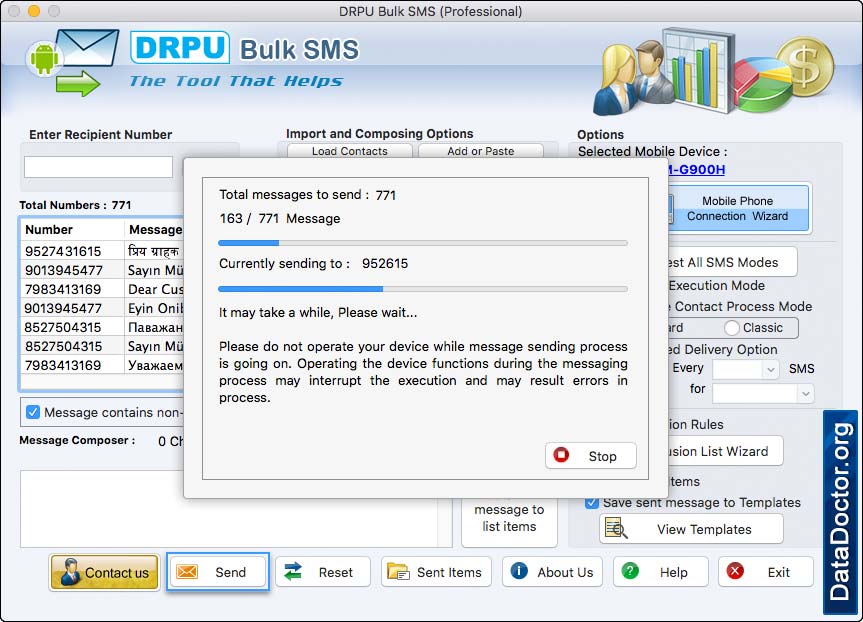Screen dimensions: 863x622
Task: Select the Eyin Oni row 9013945477
Action: 102,308
